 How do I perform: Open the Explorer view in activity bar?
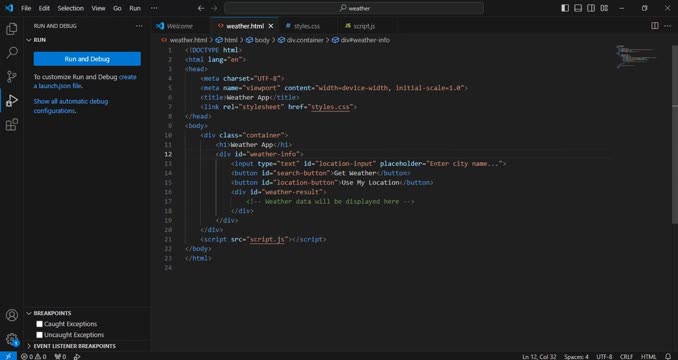(12, 29)
